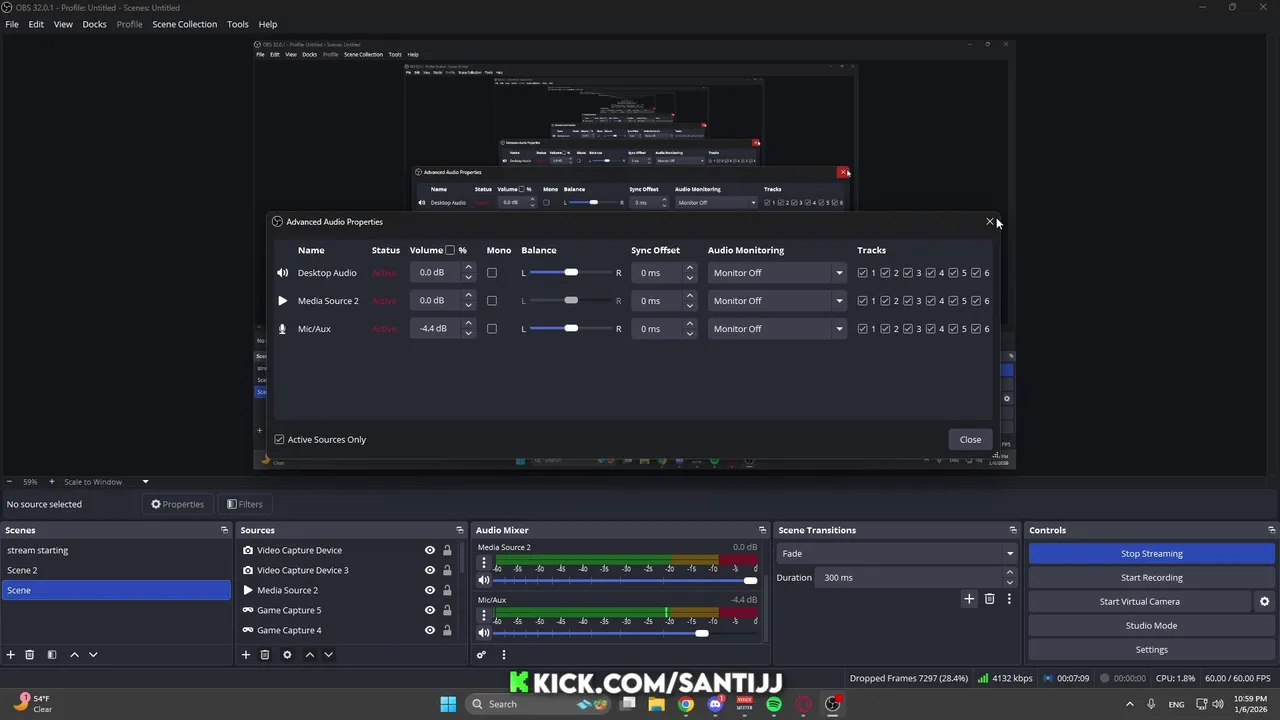
Task: Uncheck track 1 for Desktop Audio
Action: click(863, 273)
